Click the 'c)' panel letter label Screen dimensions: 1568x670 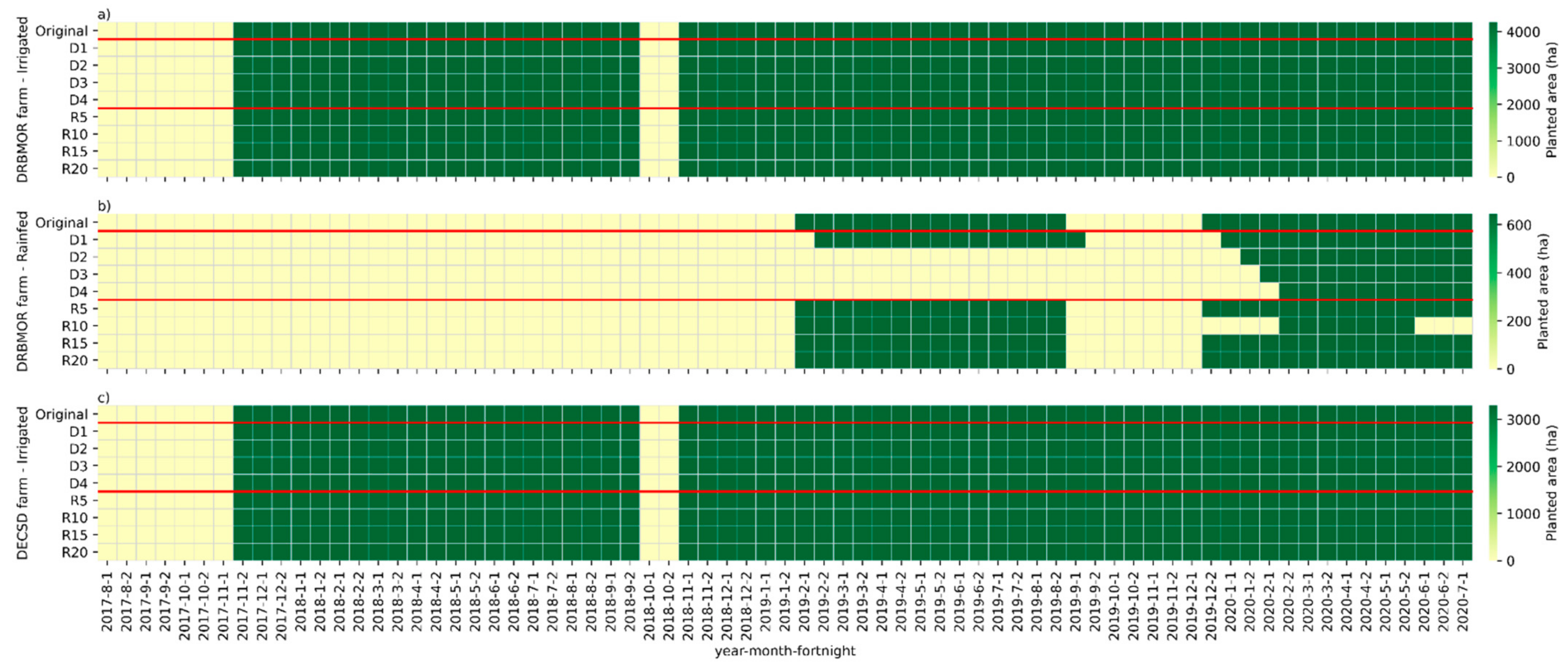[104, 397]
